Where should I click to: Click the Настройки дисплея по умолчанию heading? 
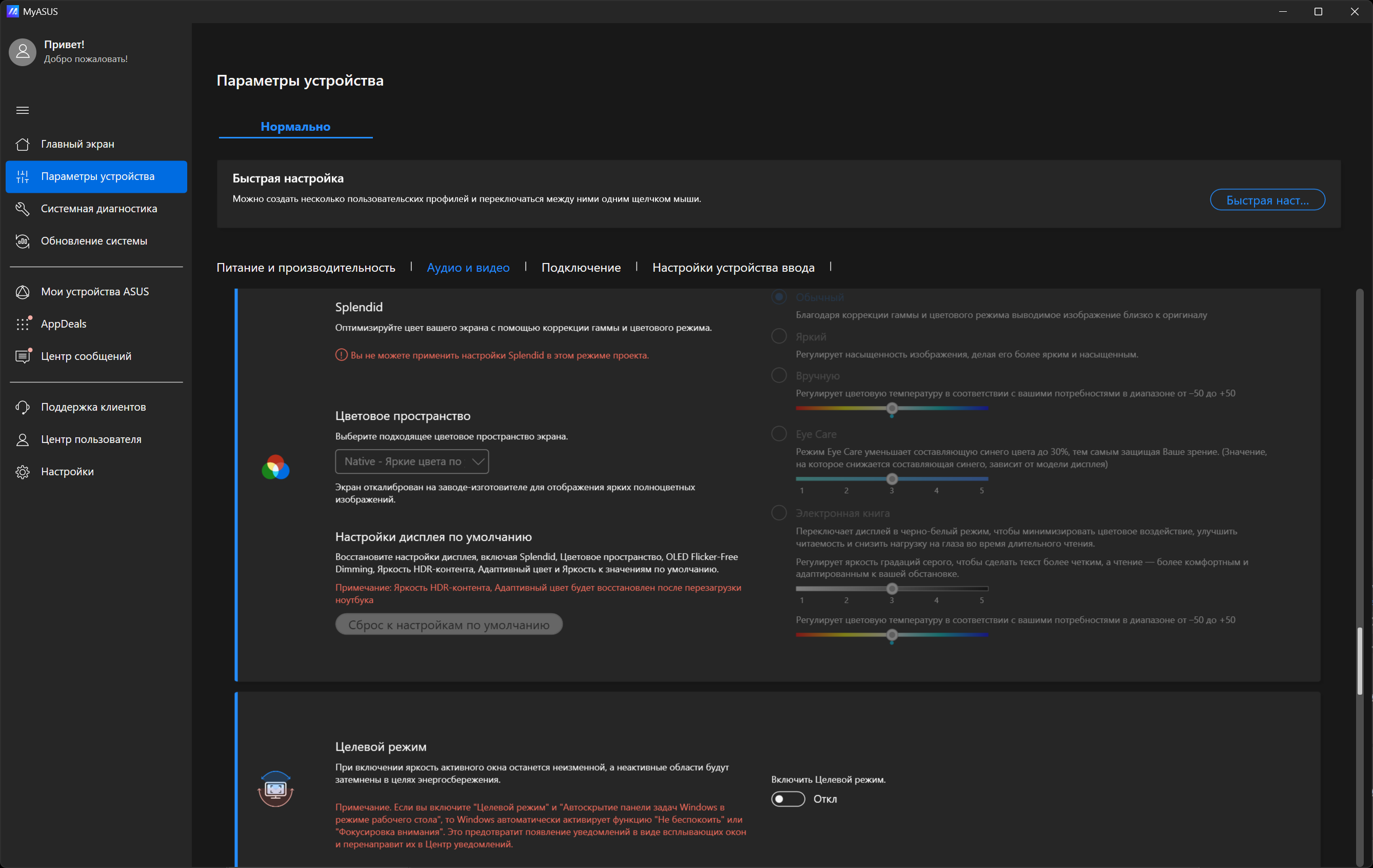pos(433,537)
